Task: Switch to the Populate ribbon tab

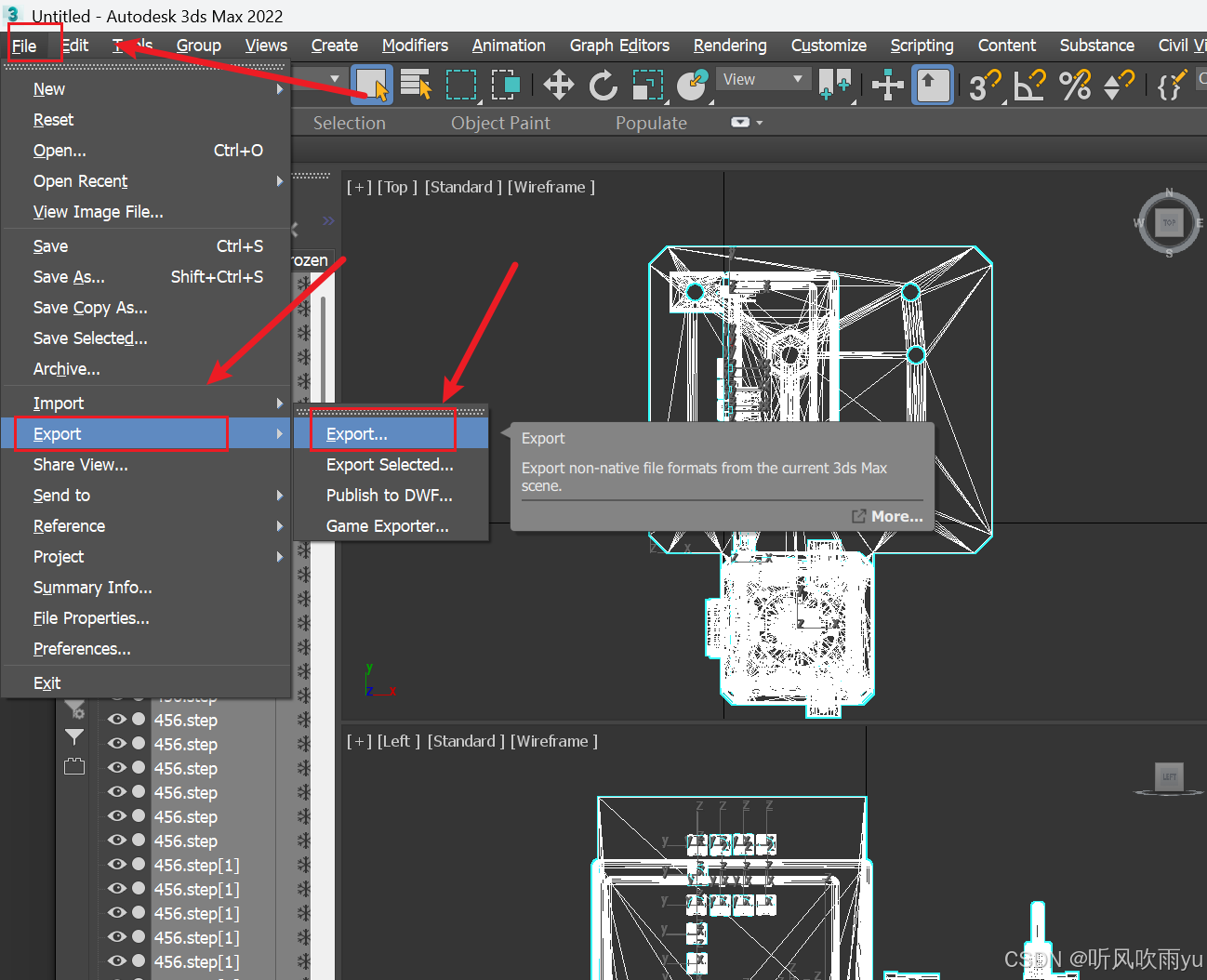Action: click(x=651, y=123)
